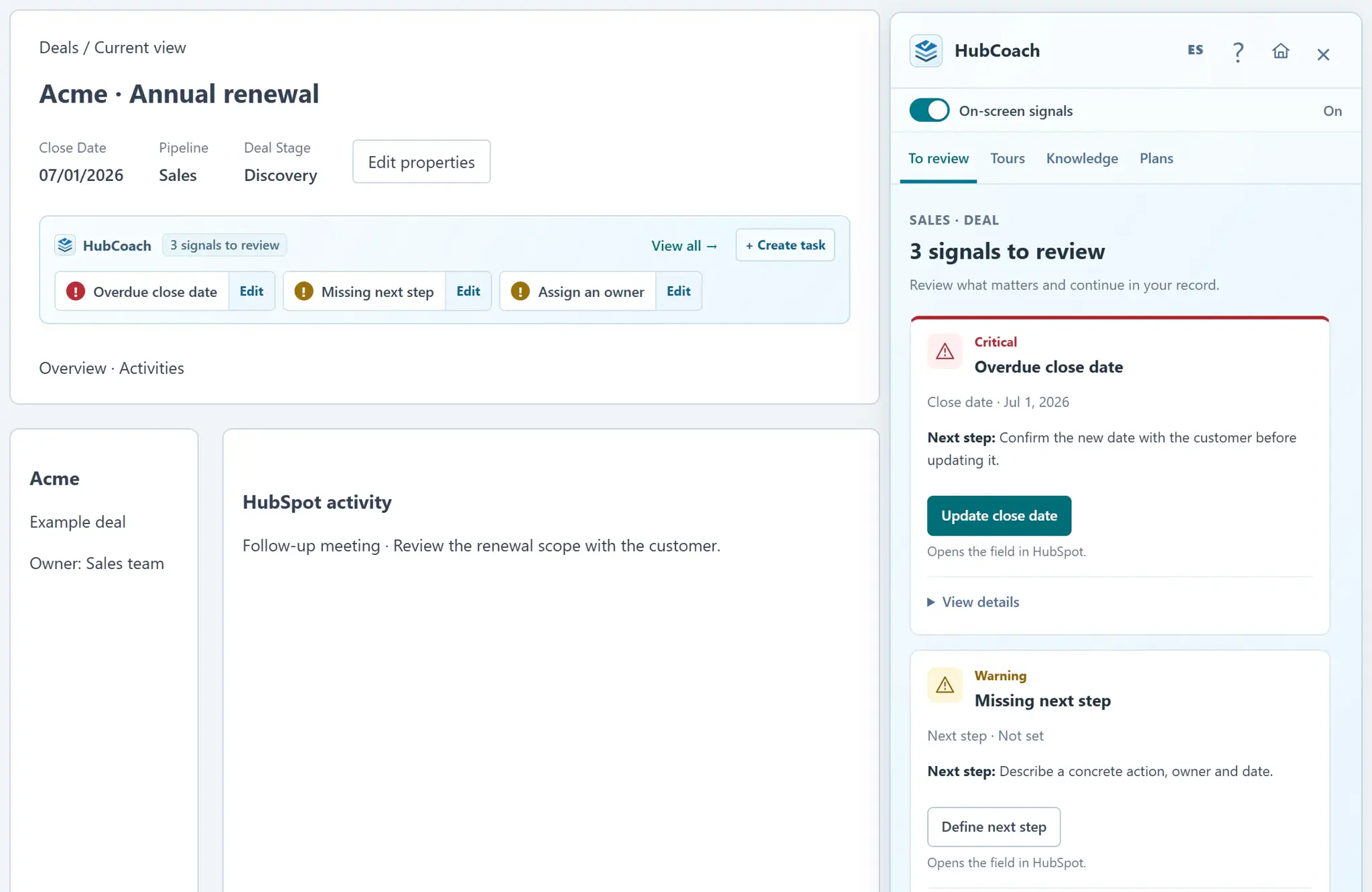
Task: Click the Owner: Sales team text
Action: click(x=96, y=564)
